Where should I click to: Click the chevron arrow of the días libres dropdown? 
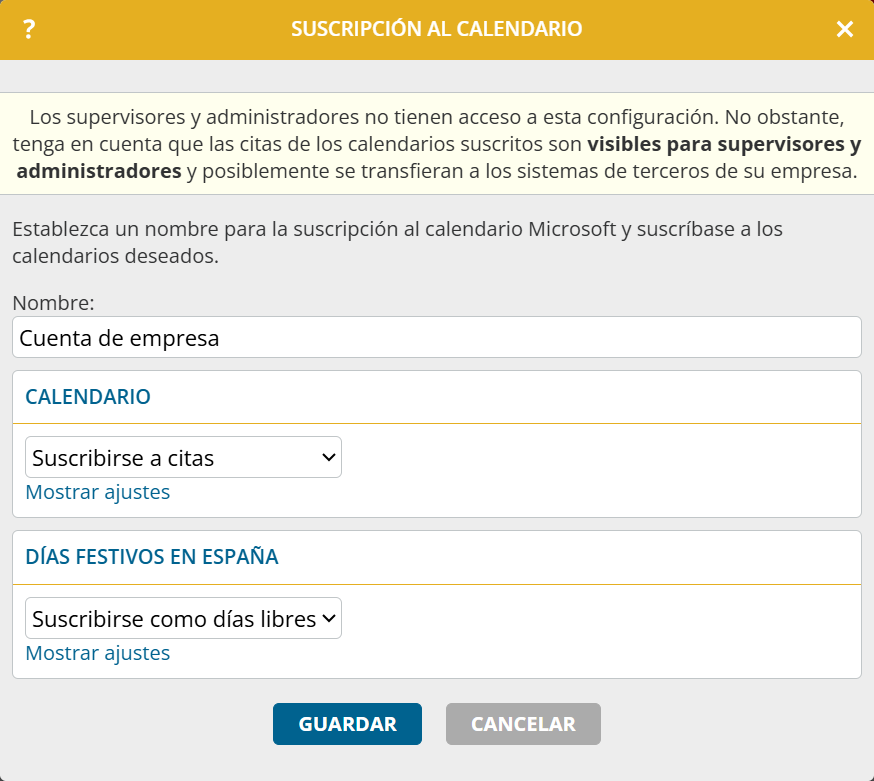point(328,619)
